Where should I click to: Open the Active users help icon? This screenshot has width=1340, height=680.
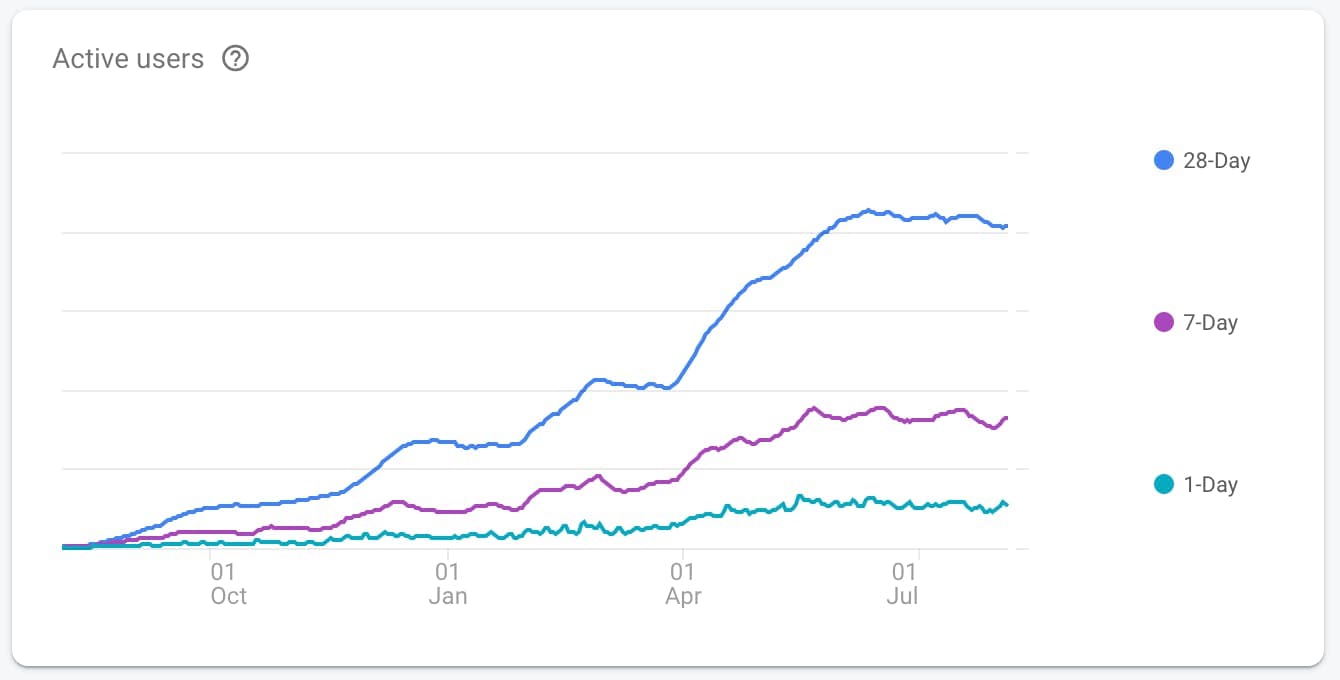point(235,59)
